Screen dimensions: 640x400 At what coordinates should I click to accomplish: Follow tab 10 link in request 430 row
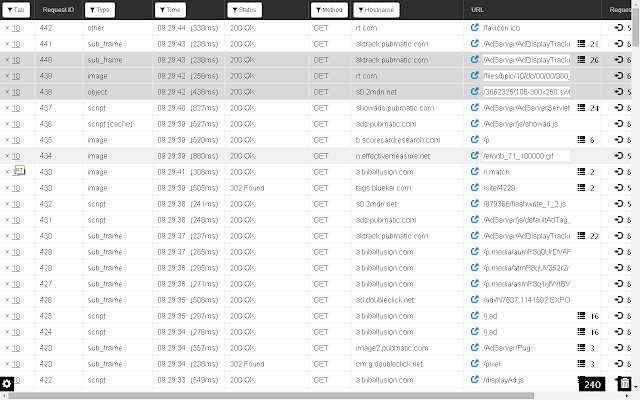click(x=16, y=236)
